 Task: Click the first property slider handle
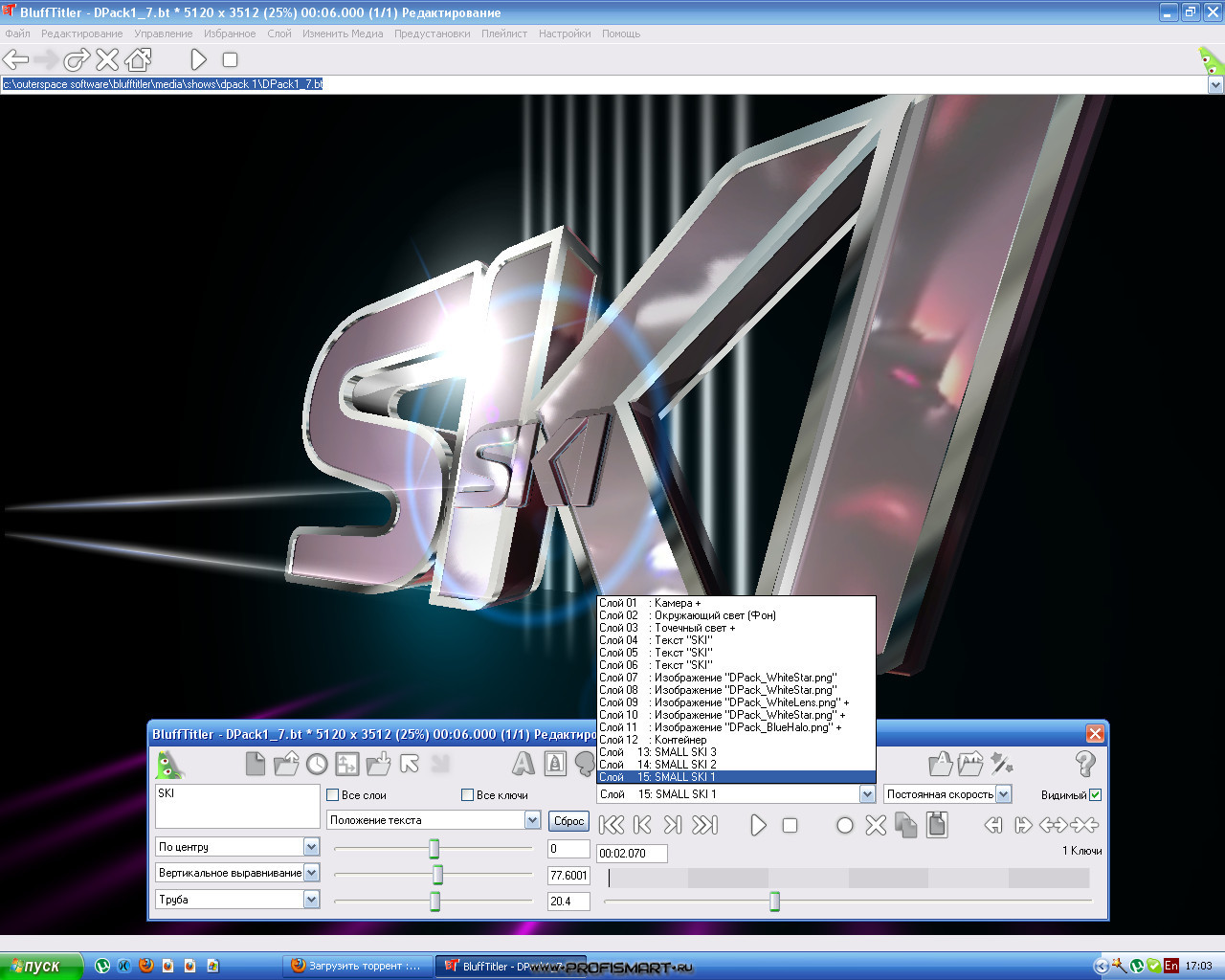pos(434,849)
